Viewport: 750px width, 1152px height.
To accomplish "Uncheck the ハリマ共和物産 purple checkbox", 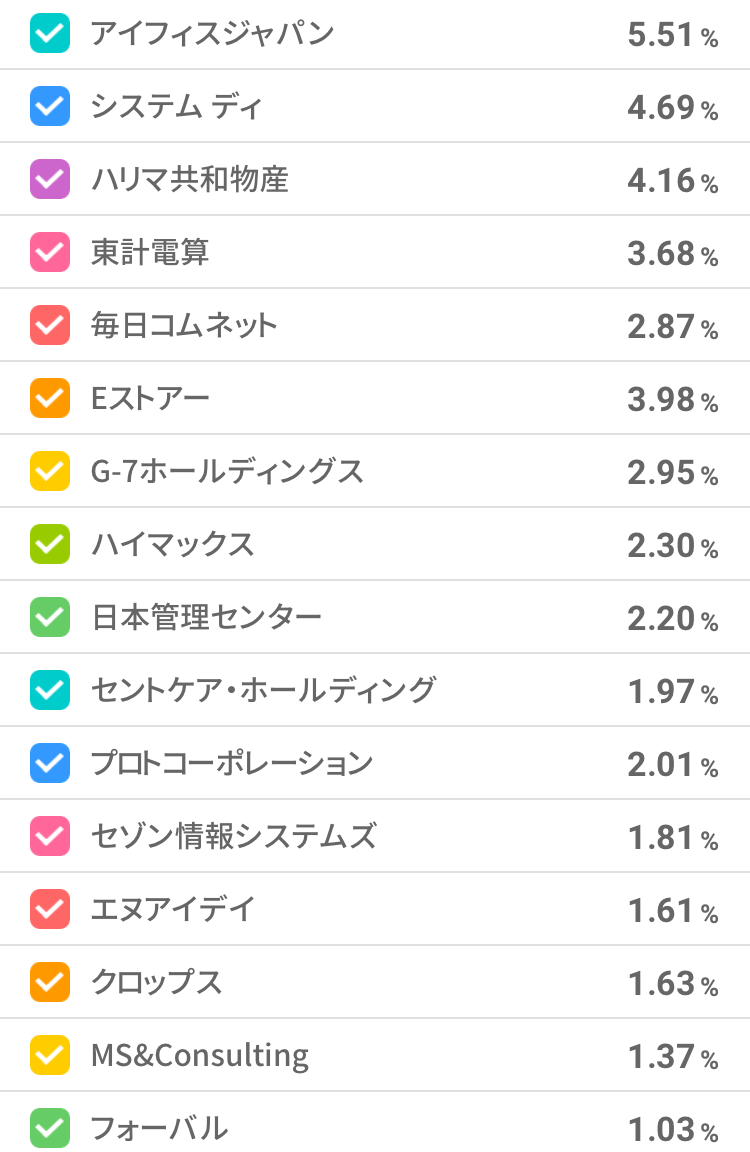I will pos(50,180).
